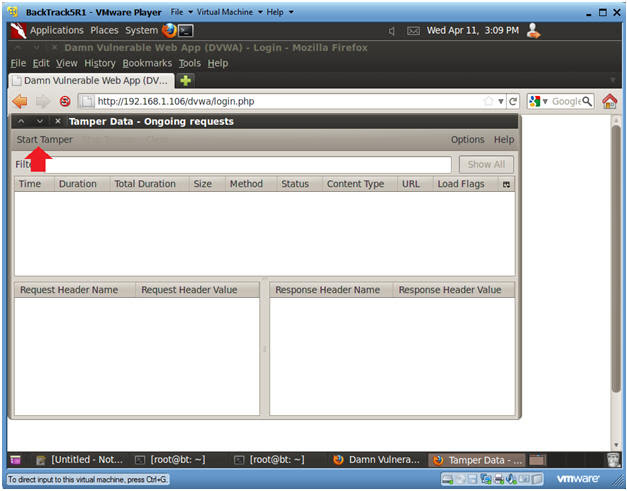This screenshot has width=627, height=491.
Task: Sort by Load Flags column header
Action: (x=466, y=184)
